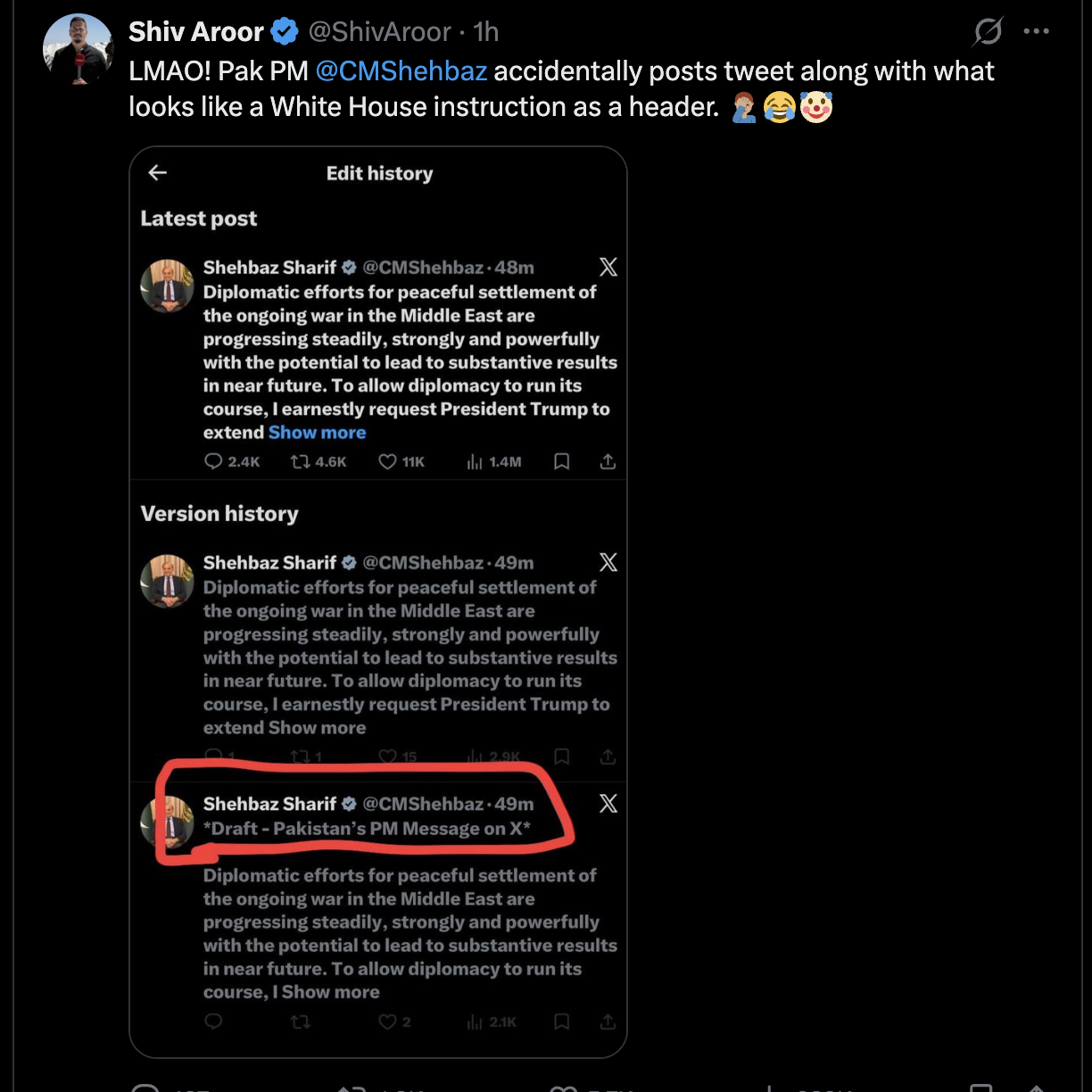The height and width of the screenshot is (1092, 1092).
Task: Click verified badge next to Shiv Aroor
Action: coord(285,32)
